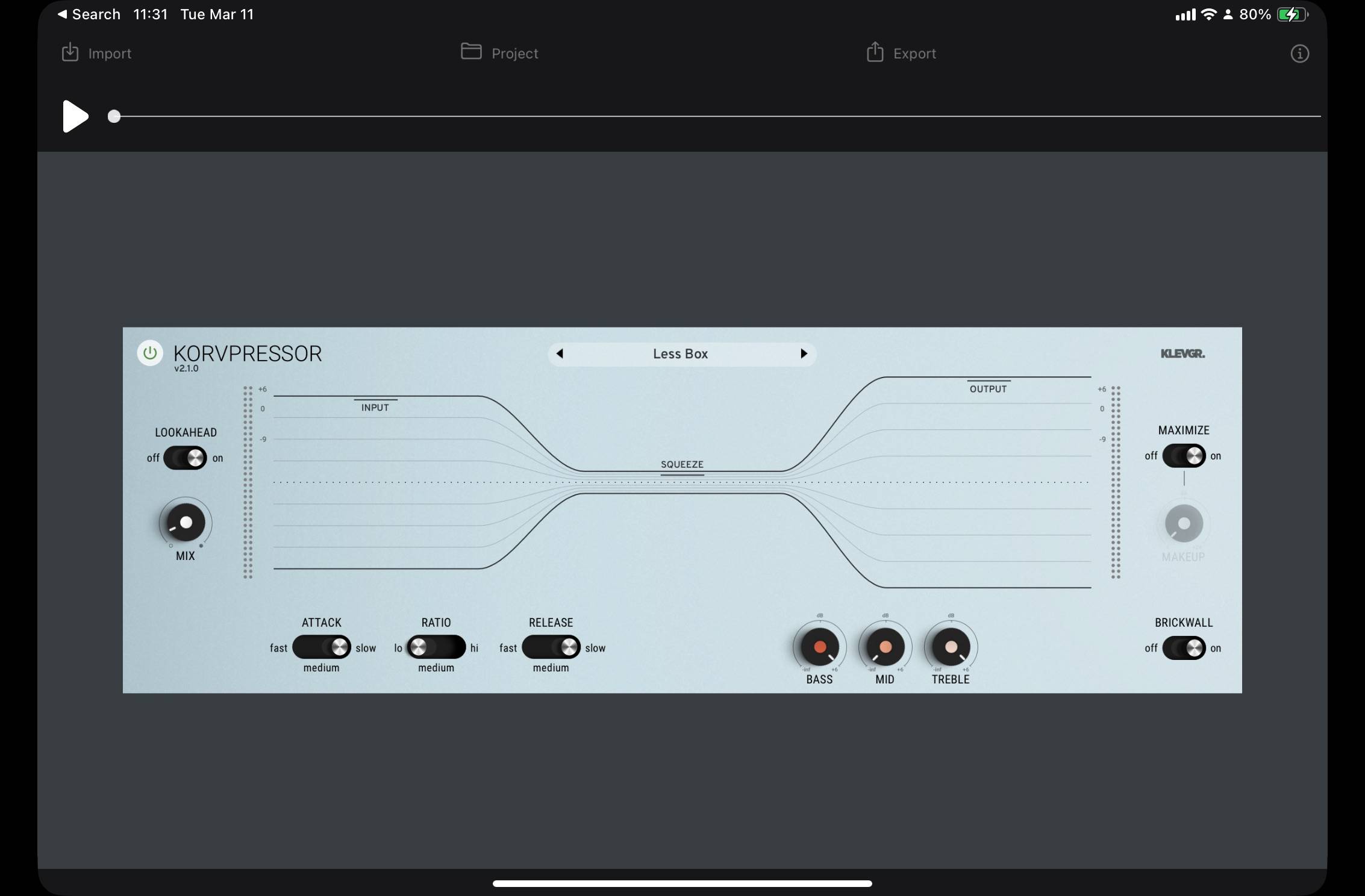This screenshot has width=1365, height=896.
Task: Click the playback position slider handle
Action: 114,116
